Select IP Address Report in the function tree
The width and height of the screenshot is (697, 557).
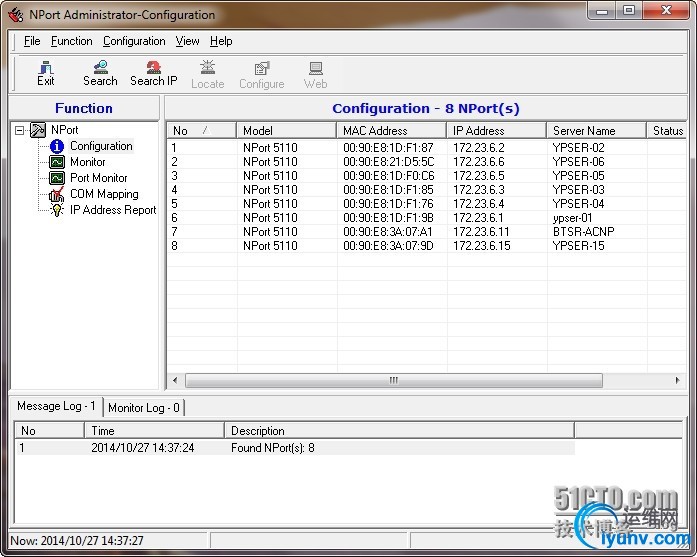pyautogui.click(x=113, y=210)
